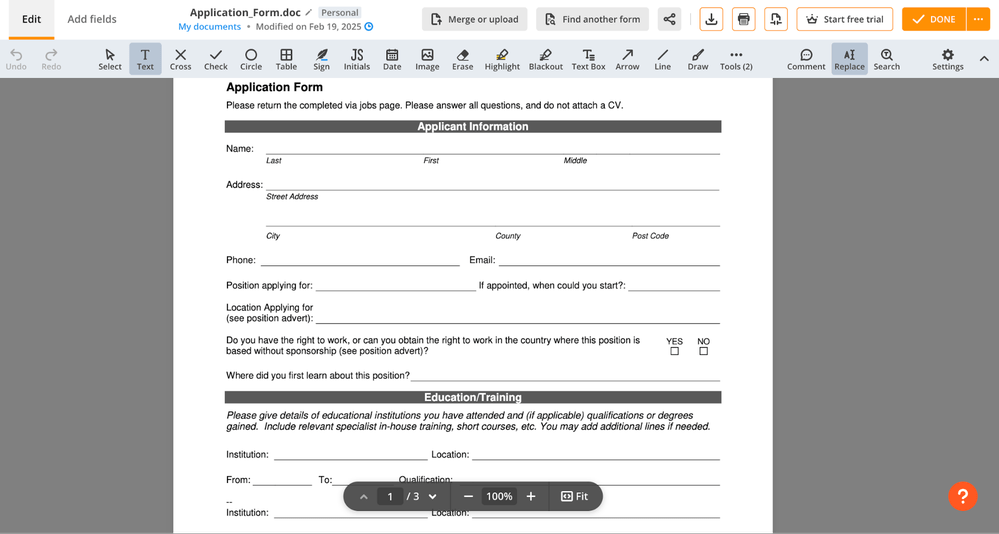999x534 pixels.
Task: Click the export page icon button
Action: pyautogui.click(x=775, y=19)
